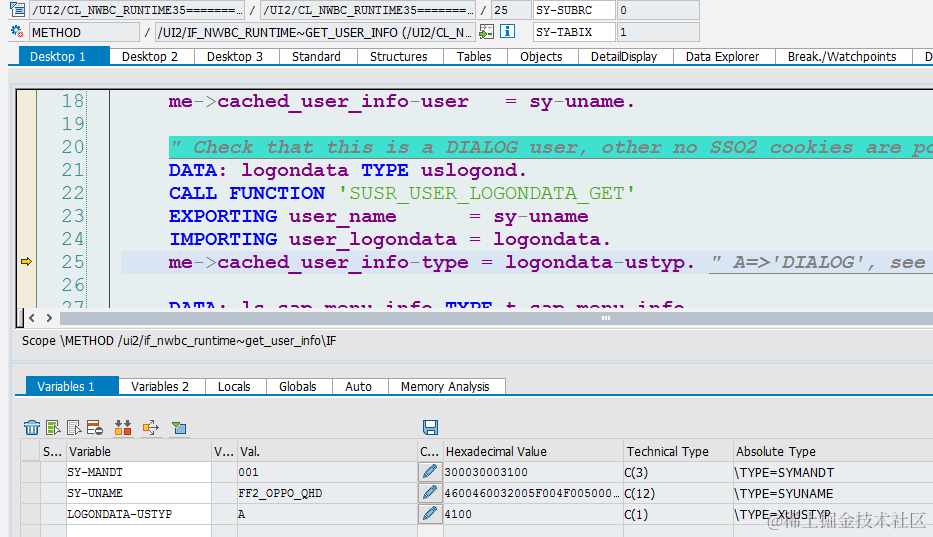Open the Memory Analysis tab
Screen dimensions: 933x537
point(445,386)
